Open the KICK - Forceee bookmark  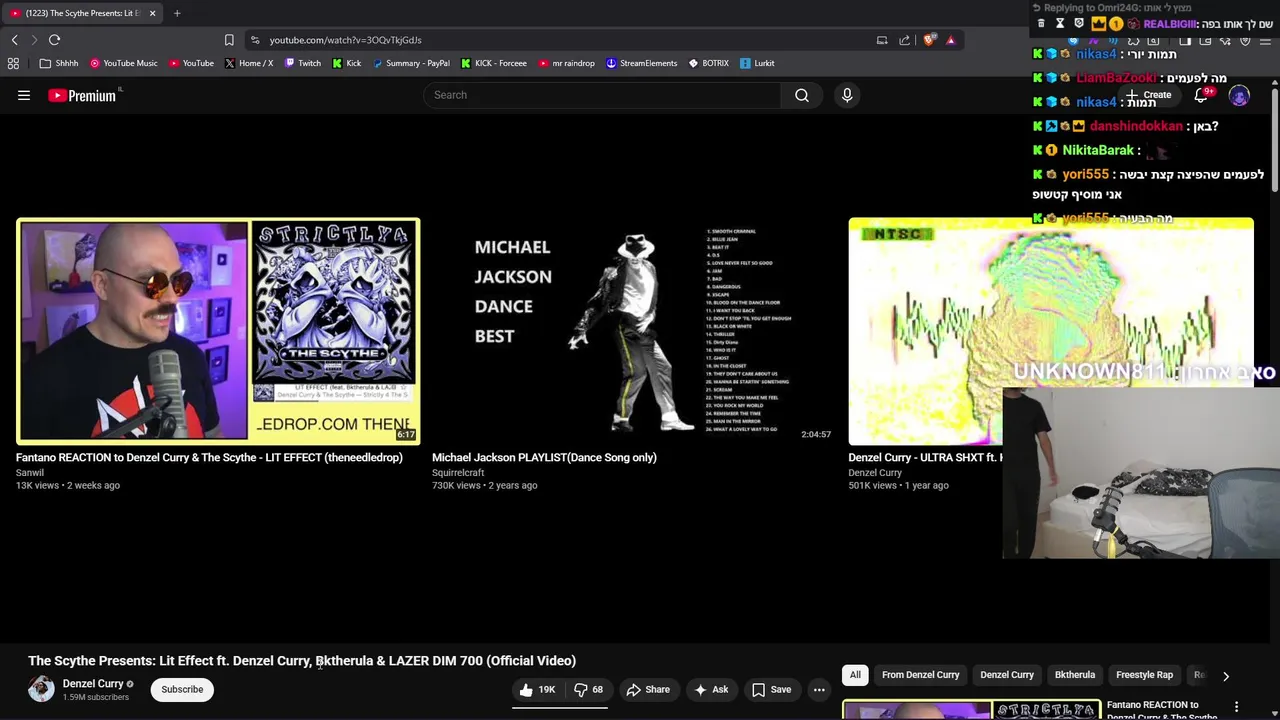pos(494,63)
